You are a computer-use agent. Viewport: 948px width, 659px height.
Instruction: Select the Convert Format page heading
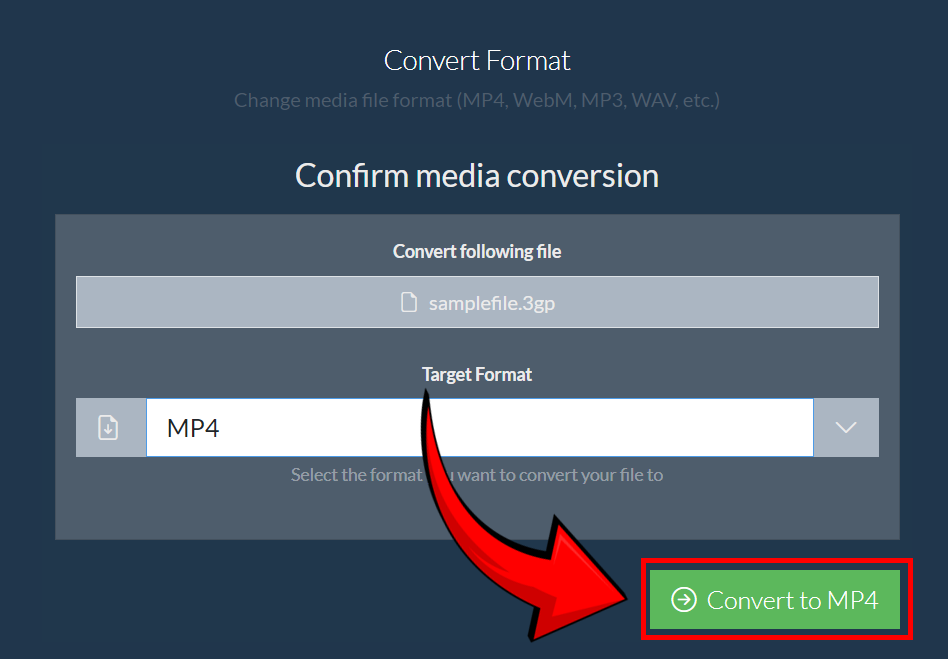tap(477, 60)
